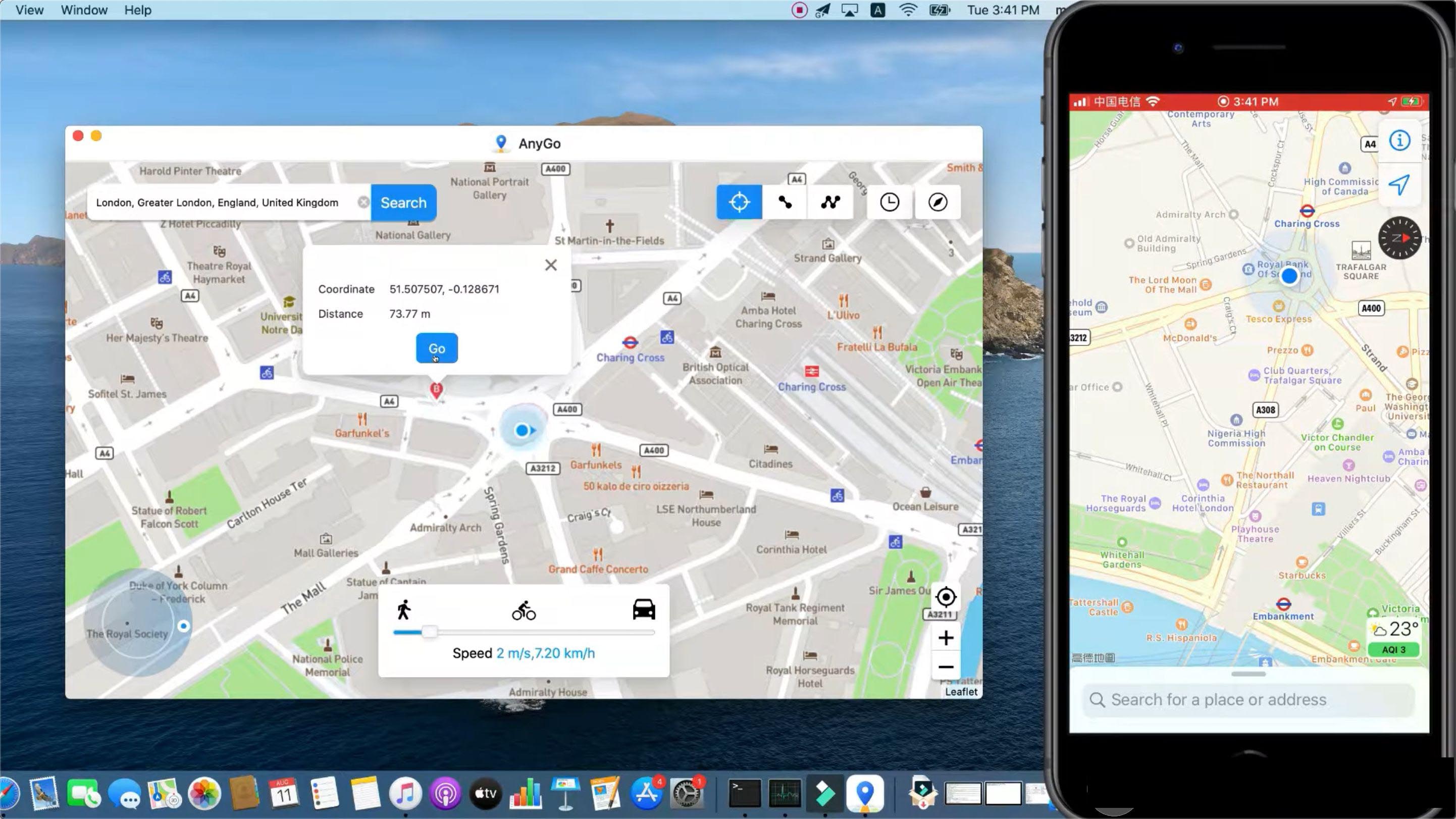This screenshot has height=819, width=1456.
Task: Open the history clock icon
Action: tap(889, 202)
